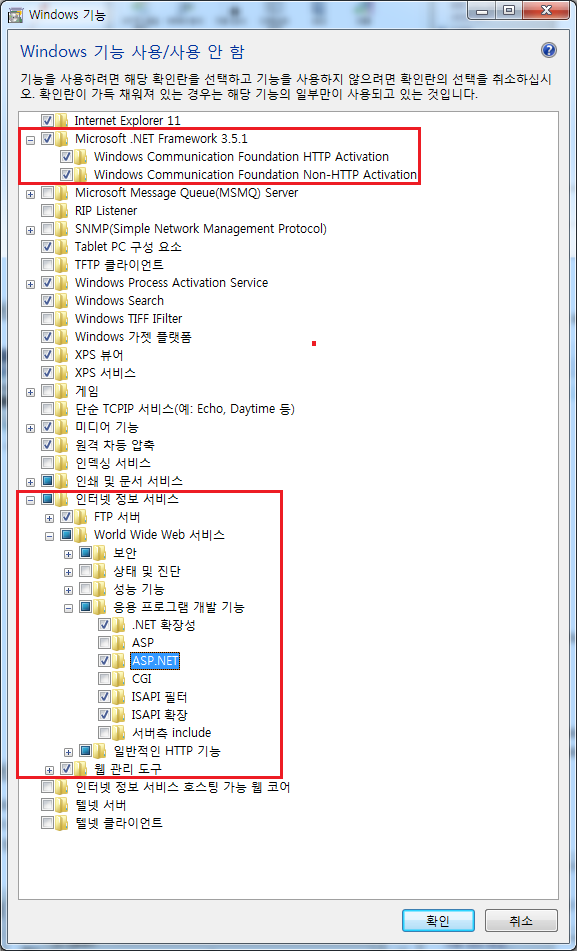Viewport: 577px width, 951px height.
Task: Select 인터넷 정보 서비스 호스팅 가능 웹 코어
Action: pos(183,787)
